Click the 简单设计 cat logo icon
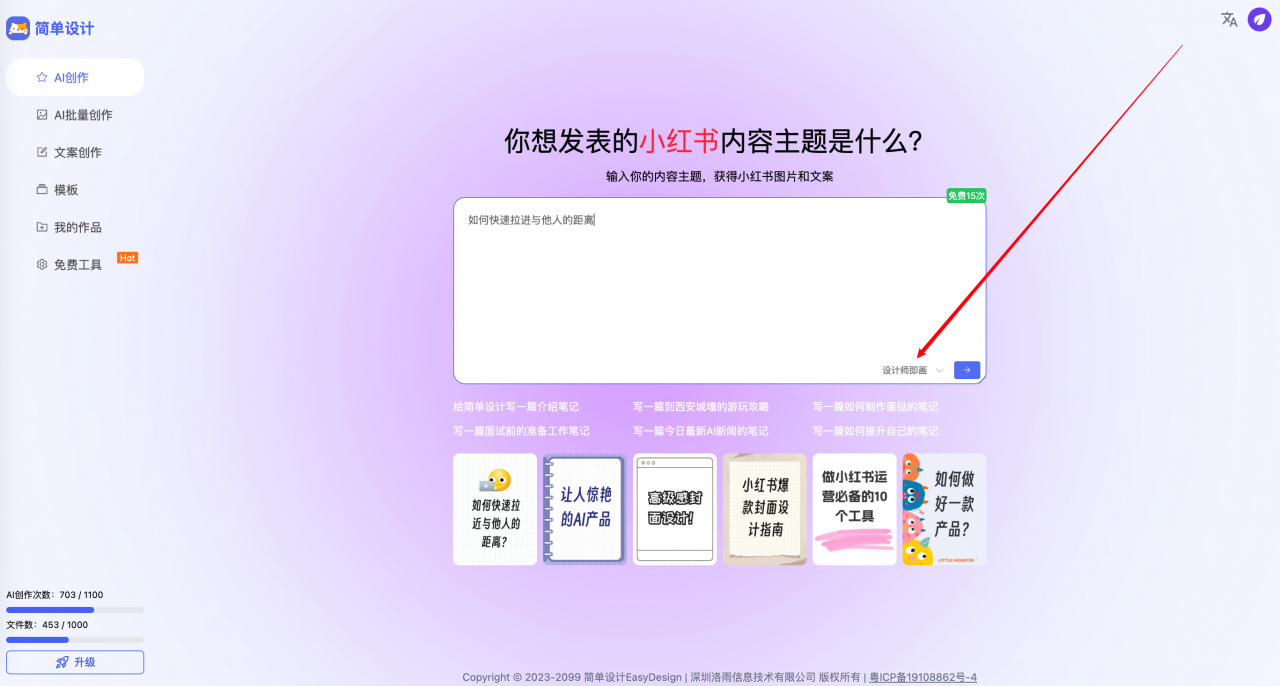Image resolution: width=1280 pixels, height=686 pixels. [x=18, y=28]
